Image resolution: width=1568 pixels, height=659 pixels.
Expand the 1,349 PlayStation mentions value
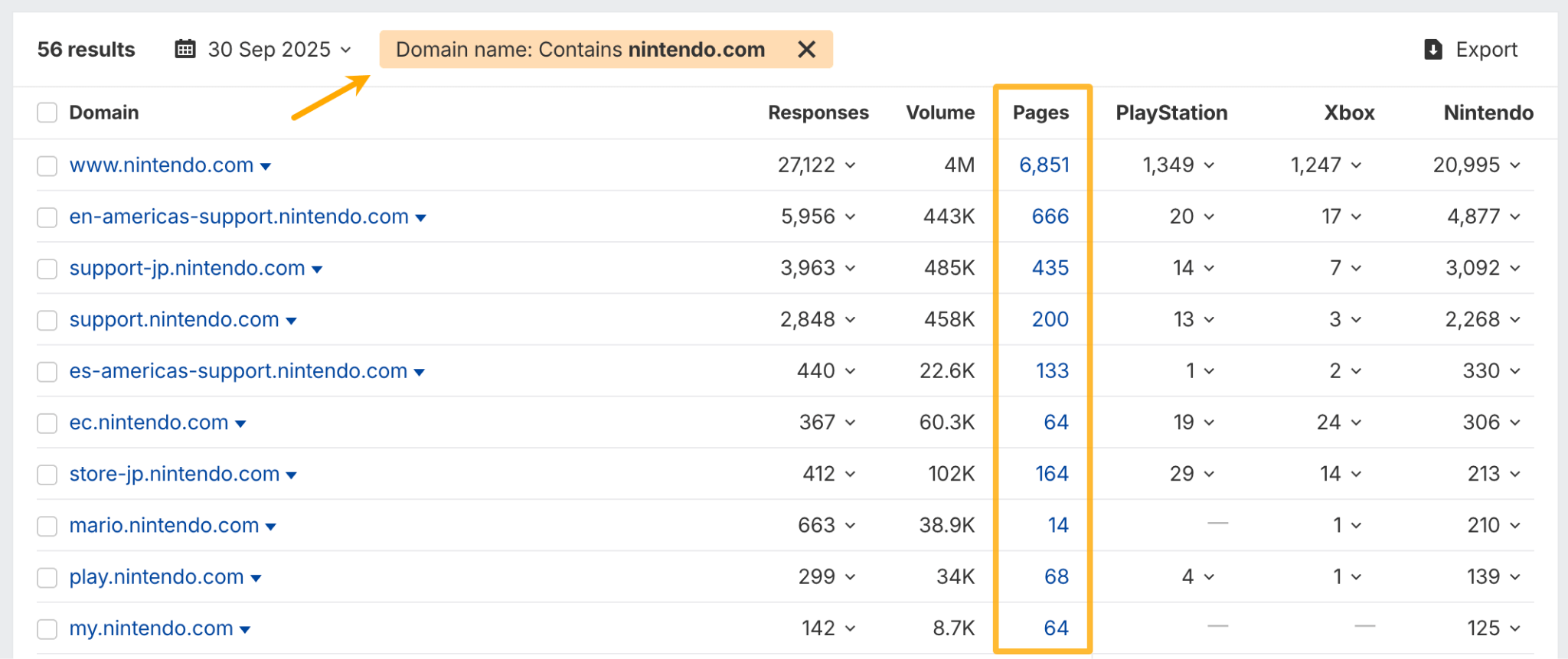[x=1178, y=165]
